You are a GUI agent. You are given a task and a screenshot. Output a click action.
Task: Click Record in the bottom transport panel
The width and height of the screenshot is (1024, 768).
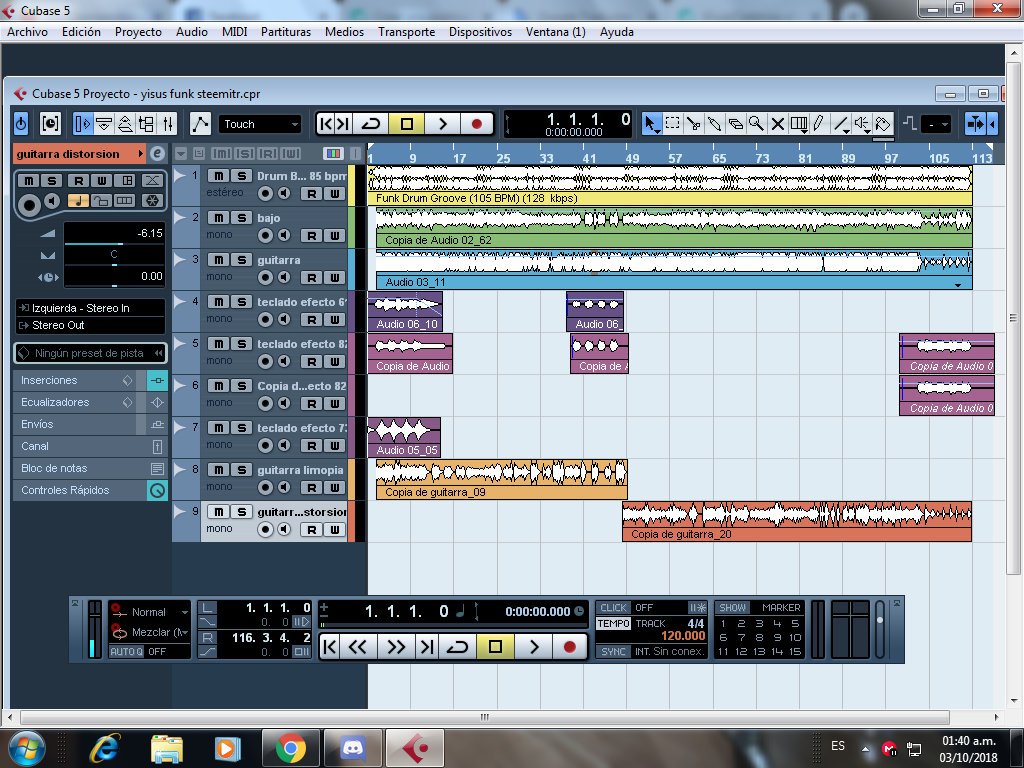569,647
